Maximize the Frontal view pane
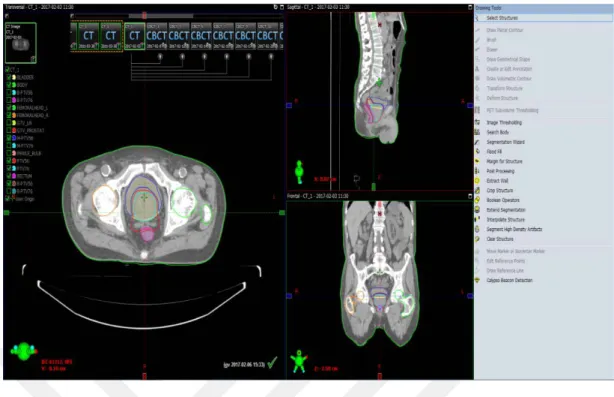 (470, 196)
